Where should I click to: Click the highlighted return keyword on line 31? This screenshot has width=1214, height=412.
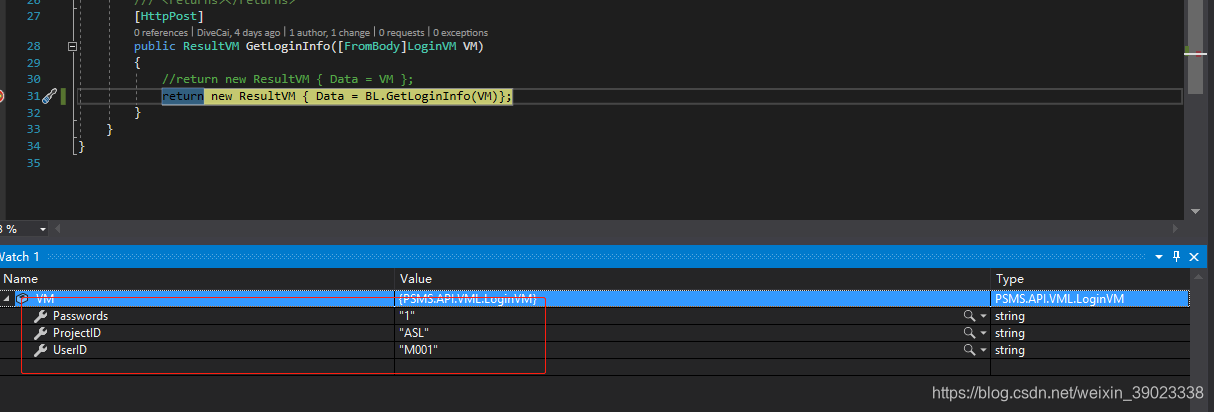click(182, 96)
